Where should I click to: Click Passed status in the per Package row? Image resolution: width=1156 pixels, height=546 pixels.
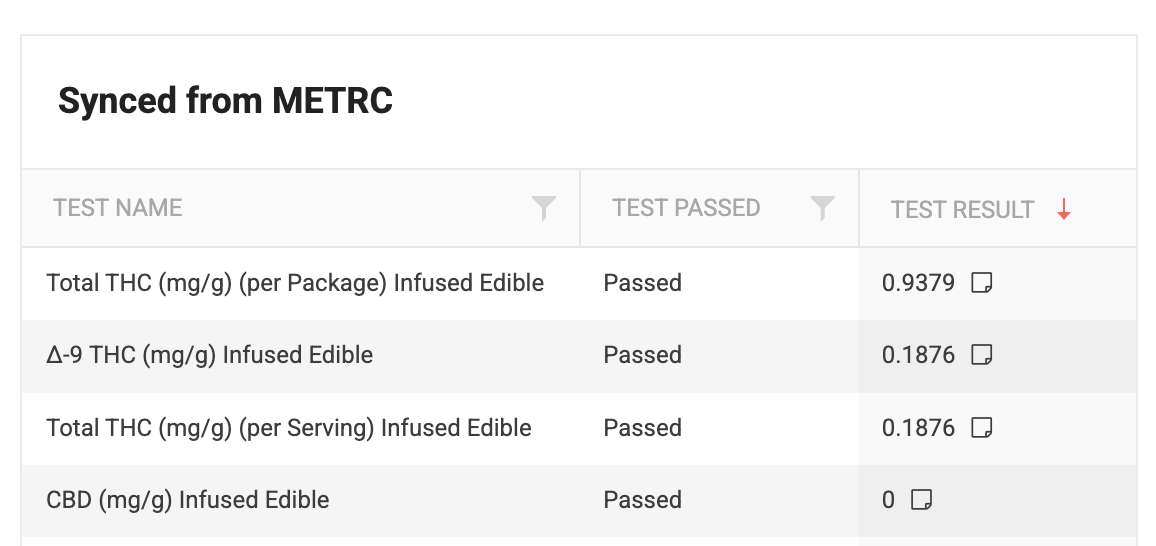pyautogui.click(x=642, y=283)
